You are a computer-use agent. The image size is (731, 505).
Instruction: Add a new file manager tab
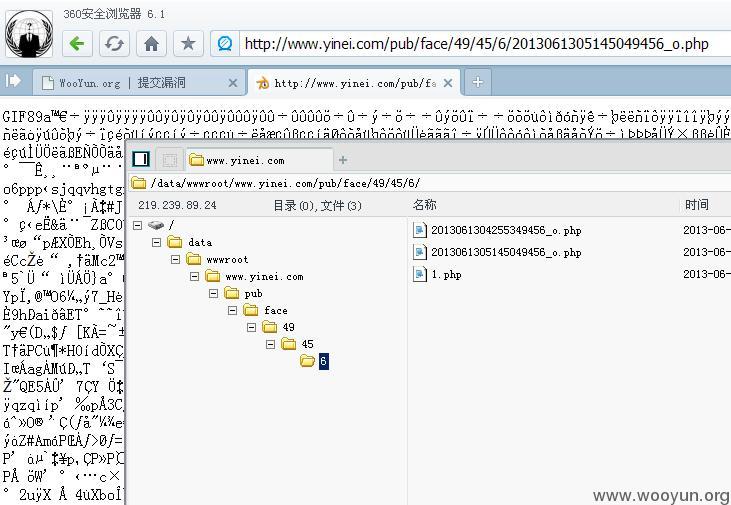(x=343, y=160)
